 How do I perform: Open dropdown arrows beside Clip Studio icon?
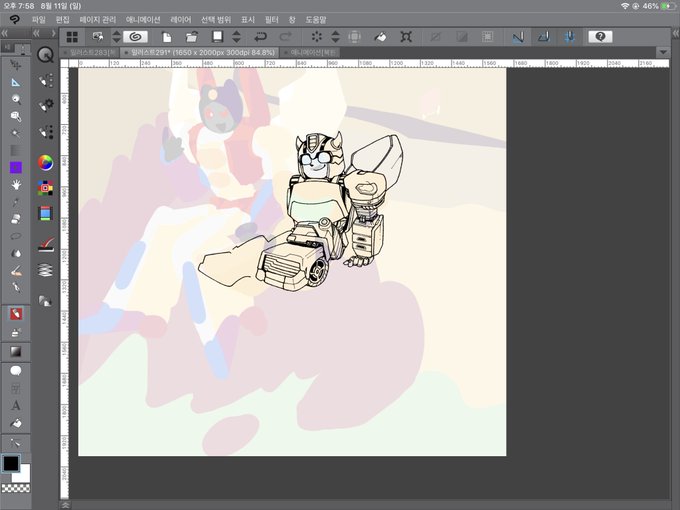pyautogui.click(x=116, y=37)
